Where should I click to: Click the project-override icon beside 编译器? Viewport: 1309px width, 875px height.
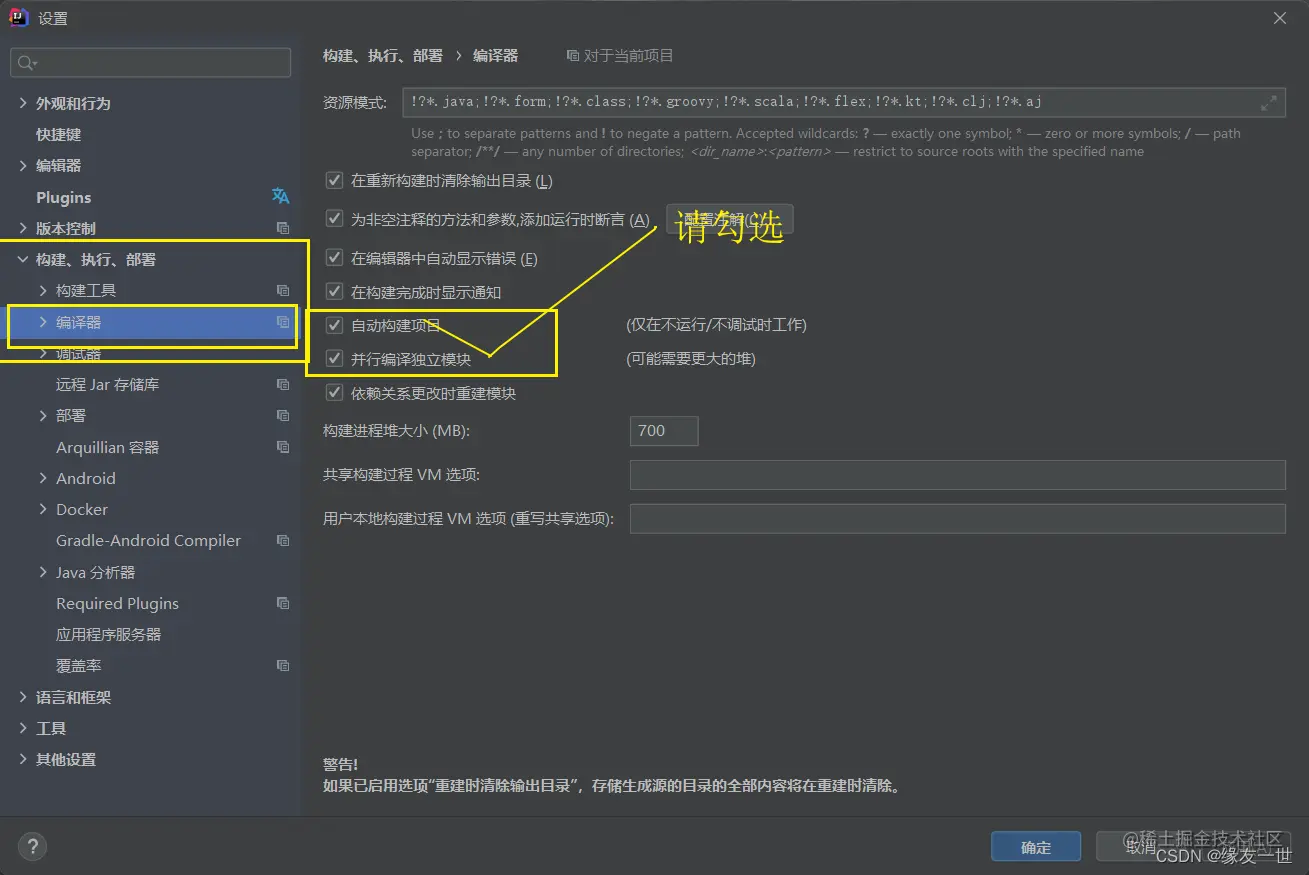282,322
